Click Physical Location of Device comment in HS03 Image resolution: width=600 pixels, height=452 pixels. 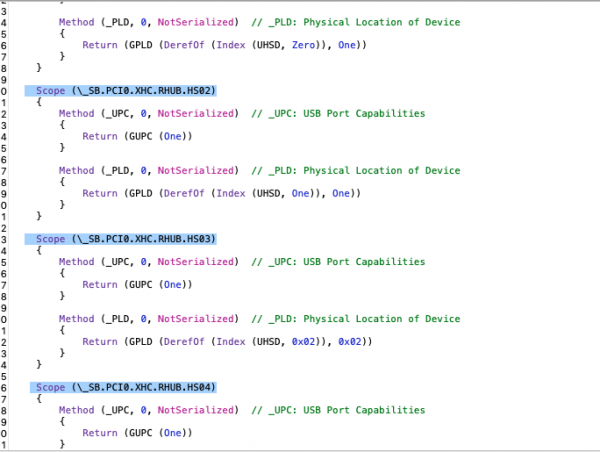click(356, 319)
